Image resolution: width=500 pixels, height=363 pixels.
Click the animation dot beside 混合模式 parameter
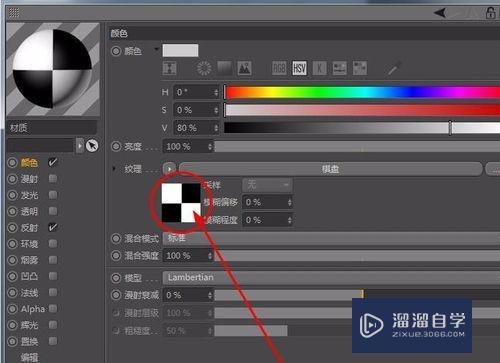[116, 238]
